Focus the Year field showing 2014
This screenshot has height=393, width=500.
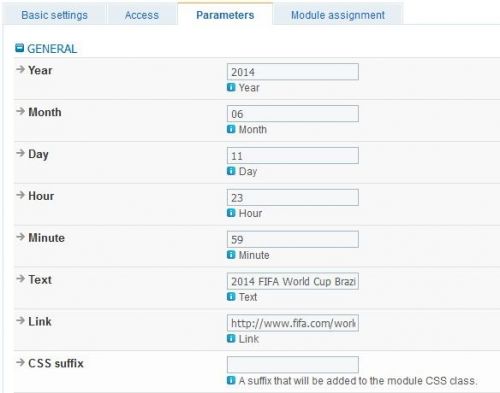(293, 72)
